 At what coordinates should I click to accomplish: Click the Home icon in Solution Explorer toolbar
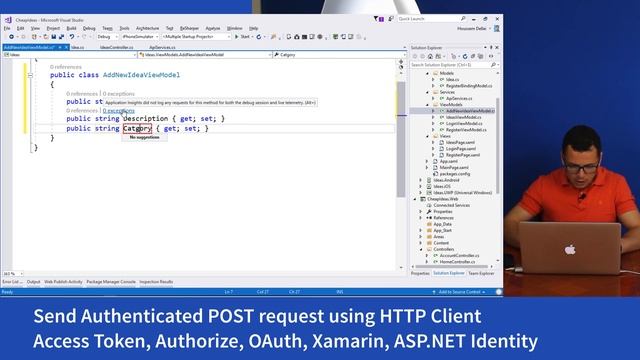tap(430, 56)
